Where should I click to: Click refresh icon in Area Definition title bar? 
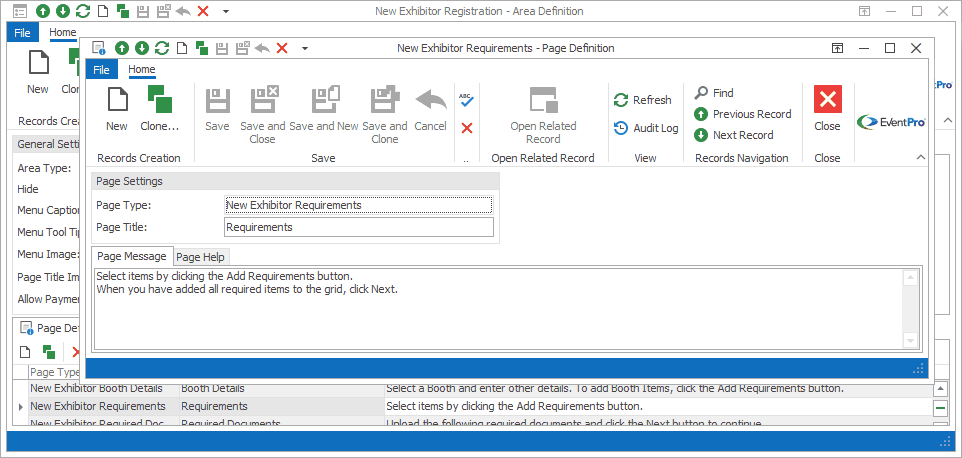click(83, 11)
